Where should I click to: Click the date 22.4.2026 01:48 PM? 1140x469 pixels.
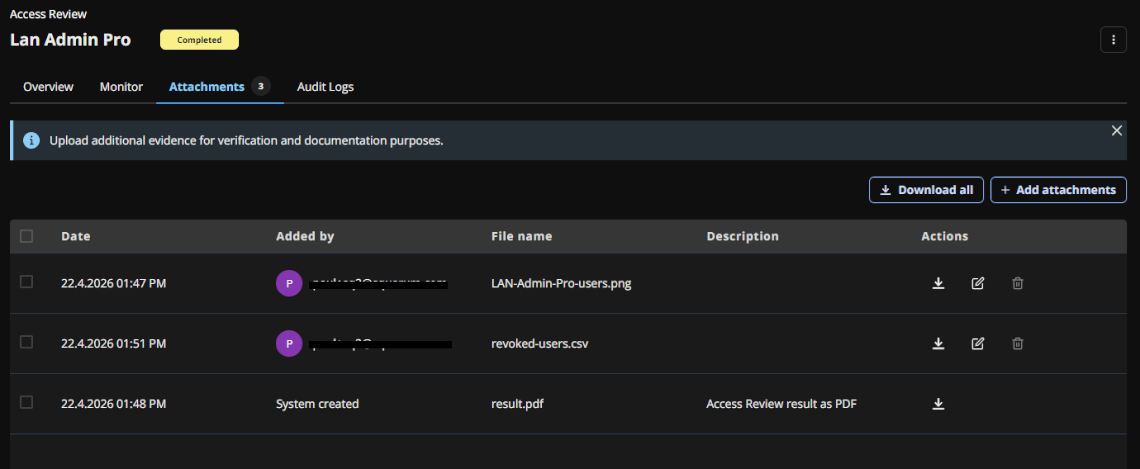pos(113,404)
